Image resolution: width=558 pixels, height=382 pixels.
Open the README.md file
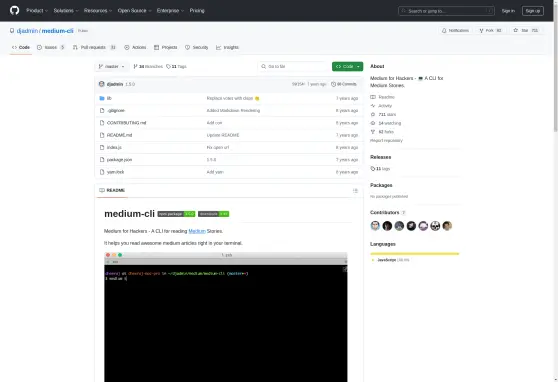[x=119, y=135]
